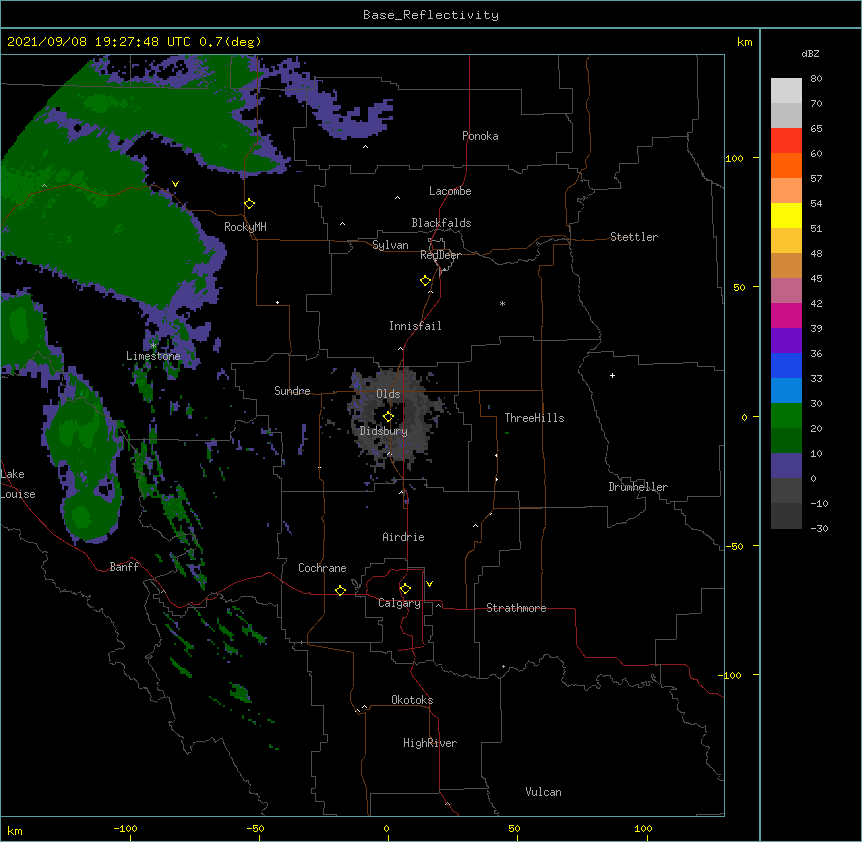The image size is (862, 842).
Task: Click the white asterisk marker east of Innisfail
Action: (x=502, y=303)
